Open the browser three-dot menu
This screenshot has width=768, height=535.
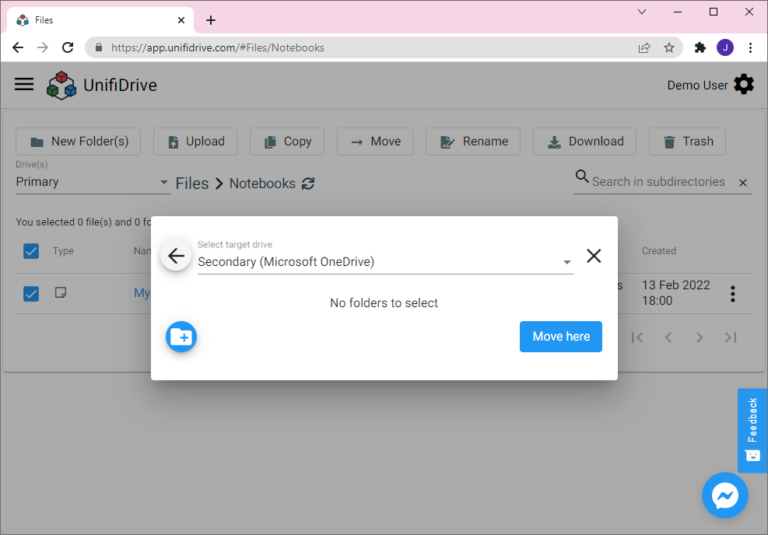point(750,48)
